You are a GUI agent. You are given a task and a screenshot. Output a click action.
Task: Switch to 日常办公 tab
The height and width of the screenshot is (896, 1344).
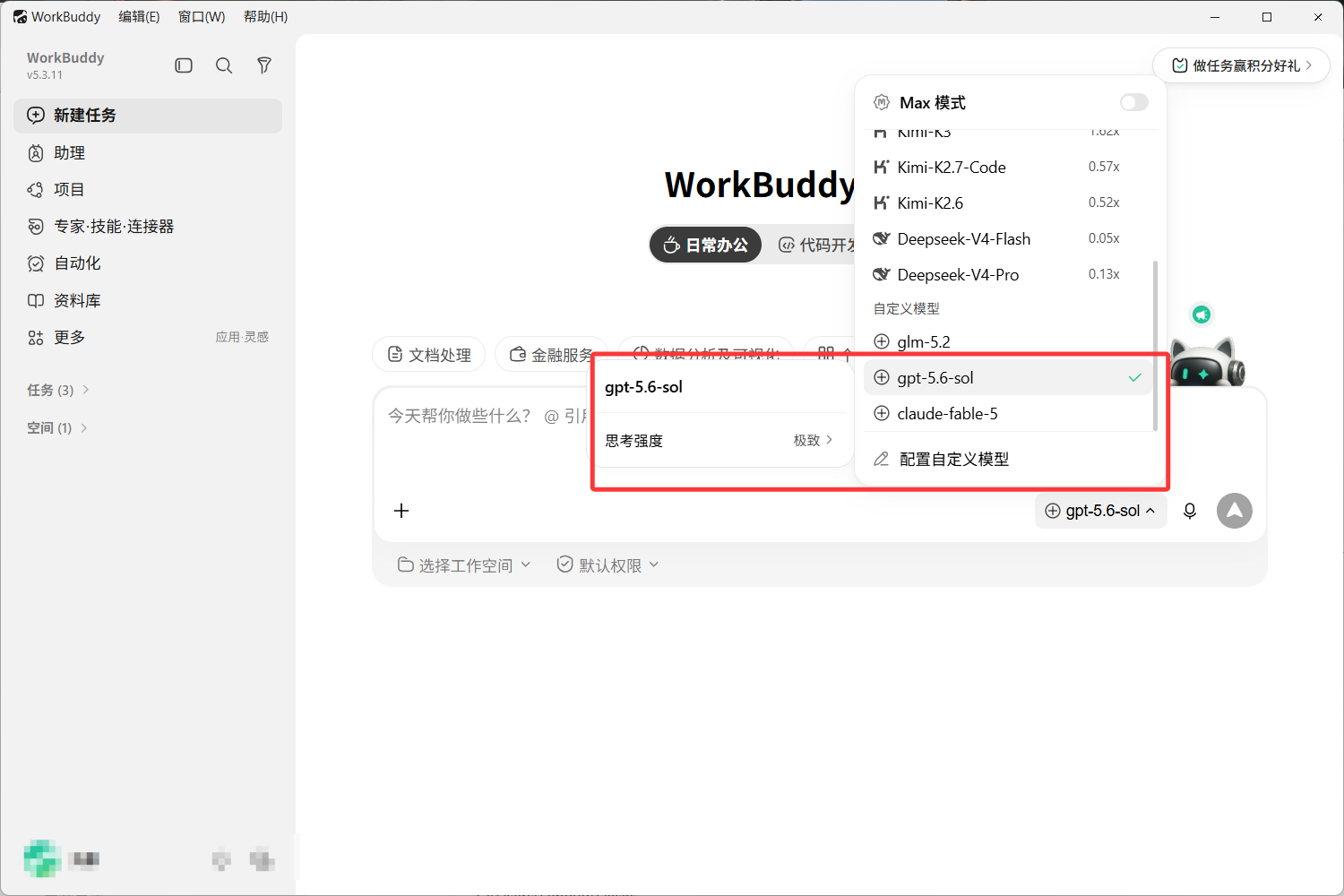click(705, 245)
